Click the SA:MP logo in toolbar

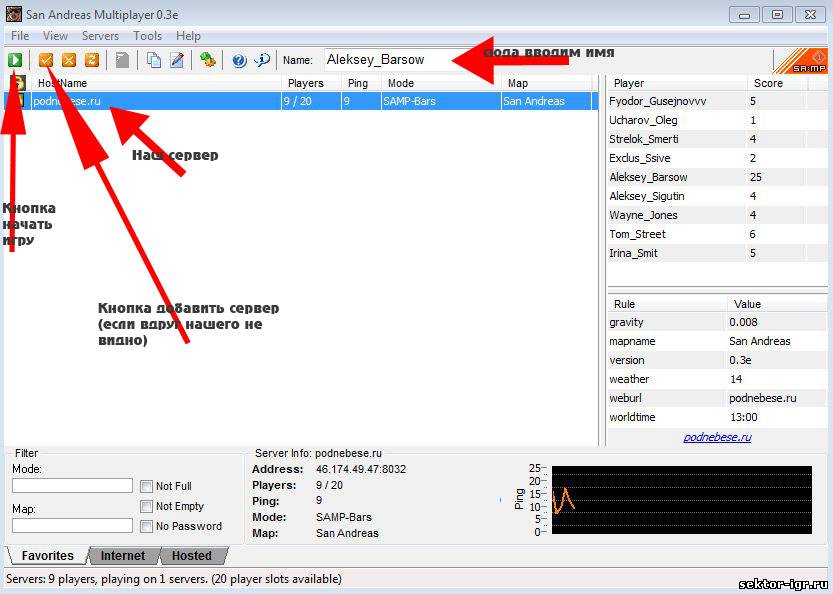[801, 61]
